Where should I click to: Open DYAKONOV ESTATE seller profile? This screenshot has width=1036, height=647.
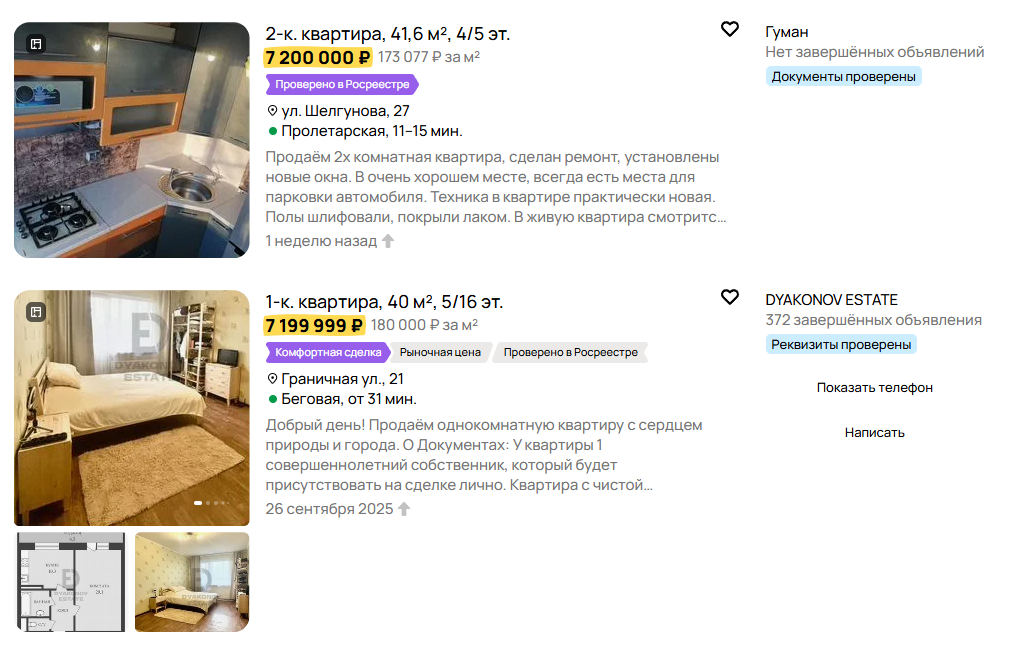click(831, 300)
